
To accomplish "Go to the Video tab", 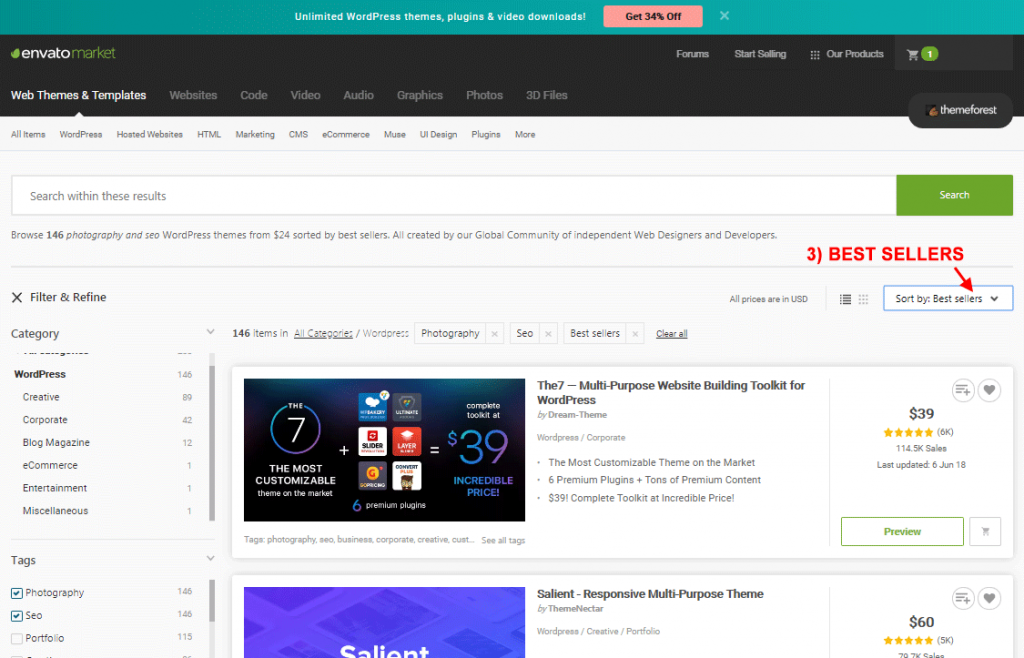I will click(x=305, y=95).
